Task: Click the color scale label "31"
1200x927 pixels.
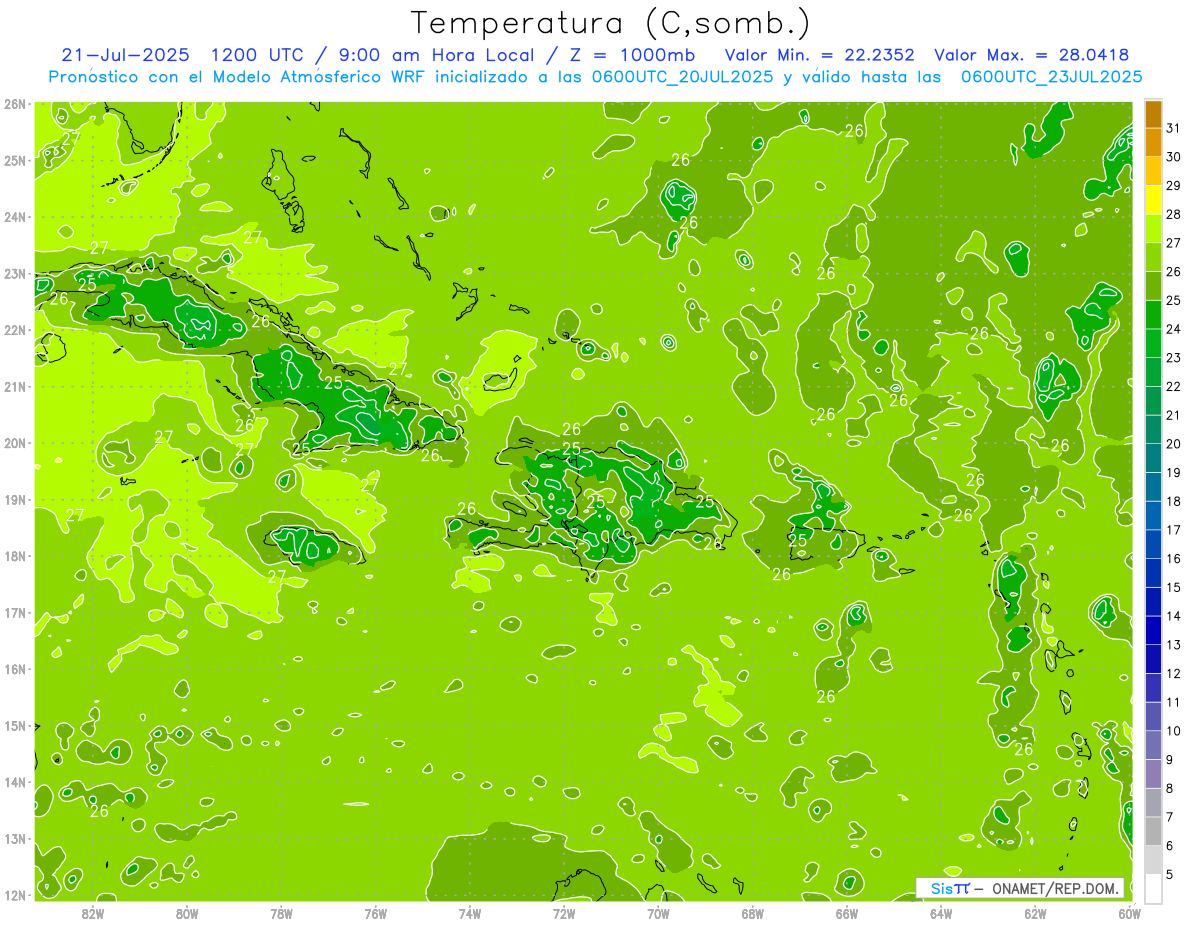Action: [x=1174, y=129]
